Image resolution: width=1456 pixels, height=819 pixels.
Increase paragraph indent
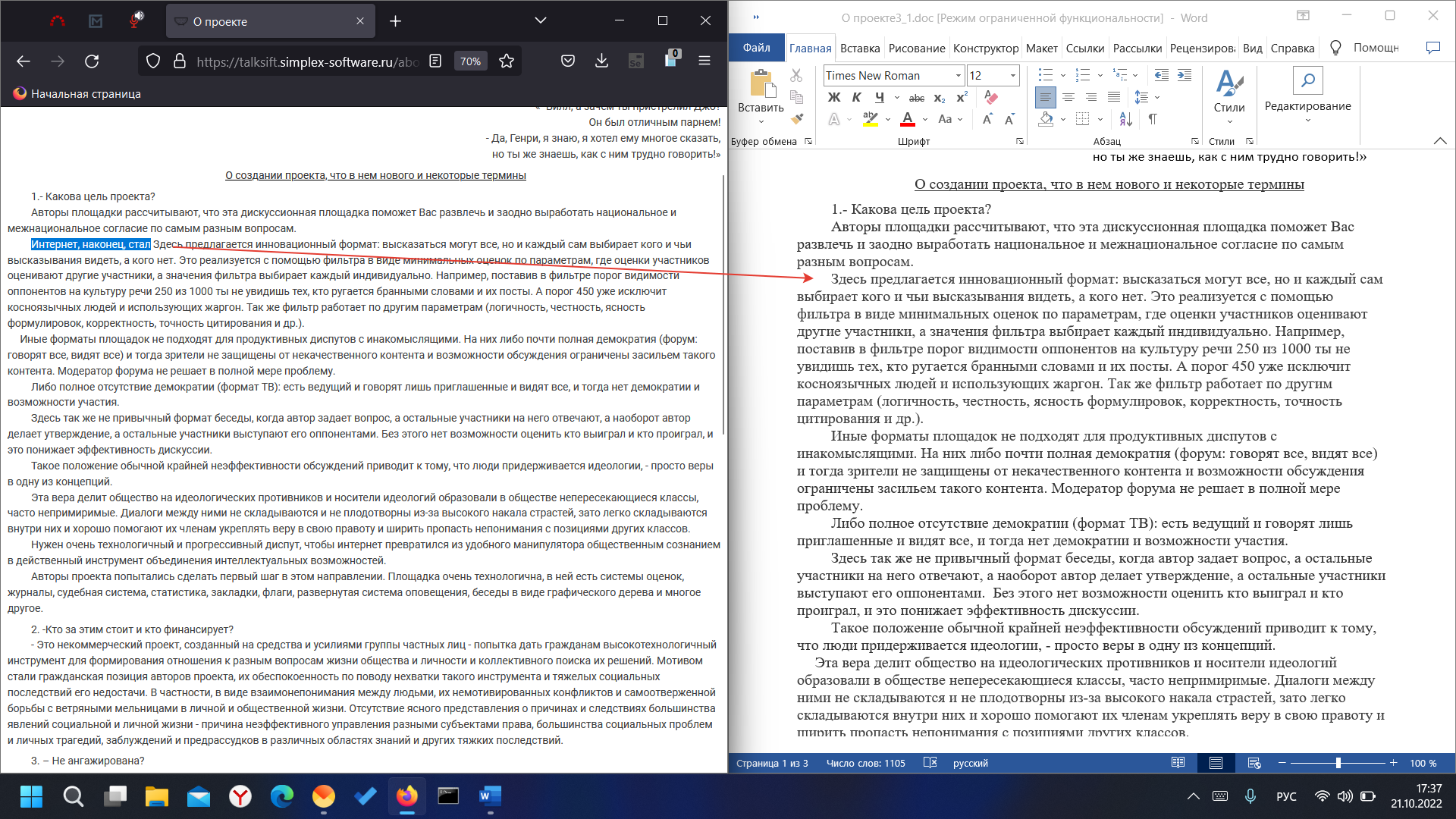pyautogui.click(x=1184, y=75)
